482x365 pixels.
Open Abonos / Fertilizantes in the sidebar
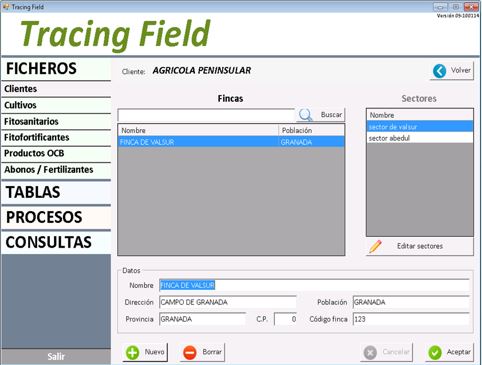[x=56, y=170]
